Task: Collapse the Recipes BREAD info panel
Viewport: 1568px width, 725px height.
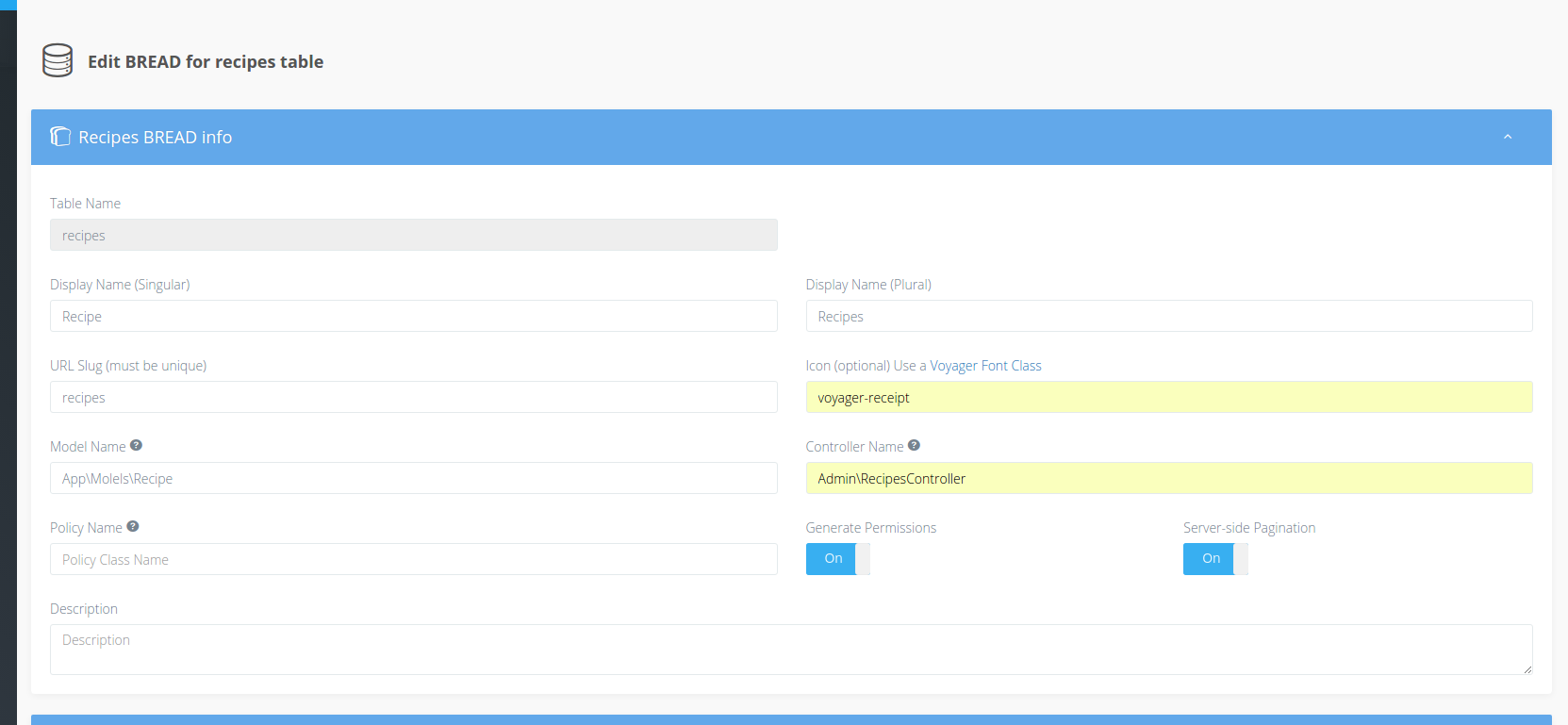Action: click(1508, 137)
